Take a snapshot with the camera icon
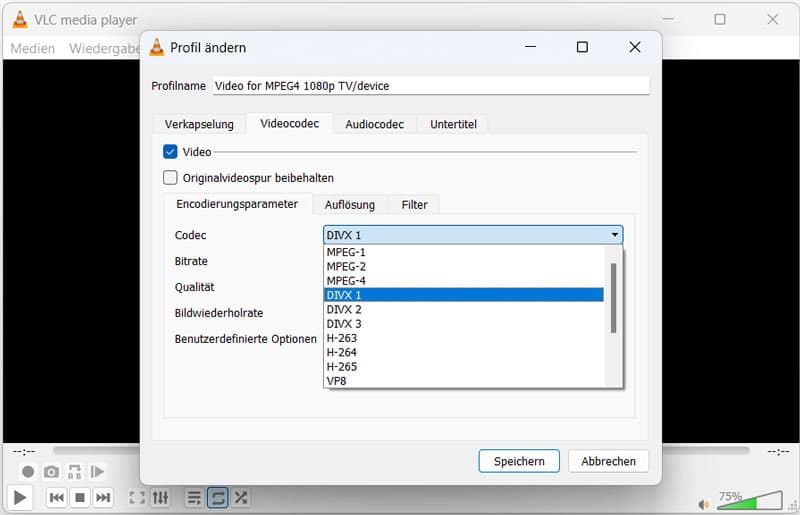This screenshot has height=515, width=800. 51,472
